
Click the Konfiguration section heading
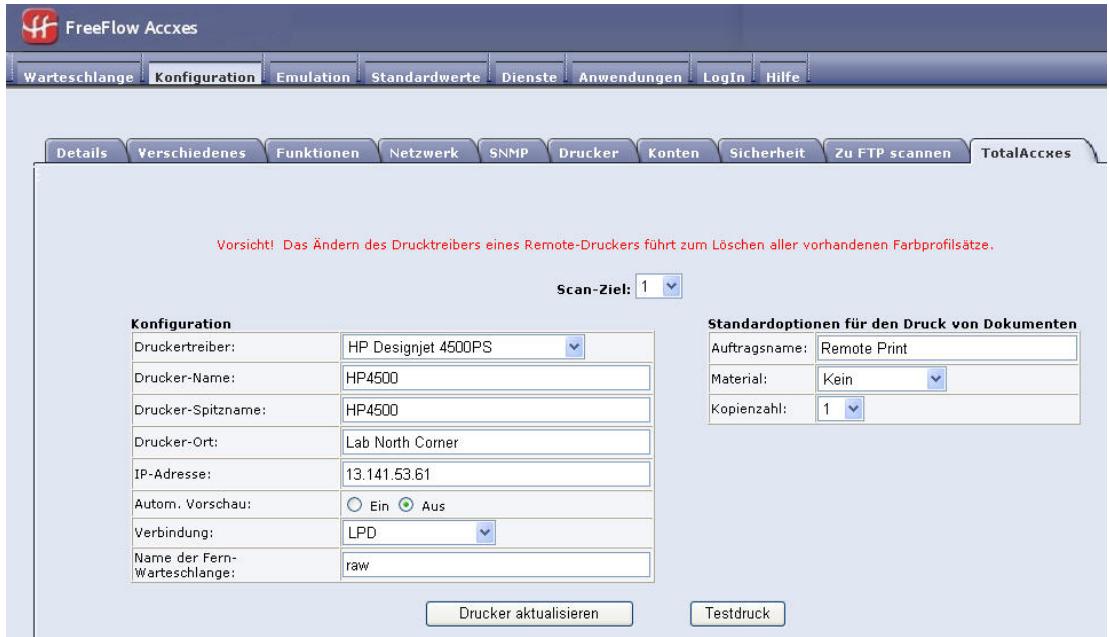pyautogui.click(x=181, y=323)
